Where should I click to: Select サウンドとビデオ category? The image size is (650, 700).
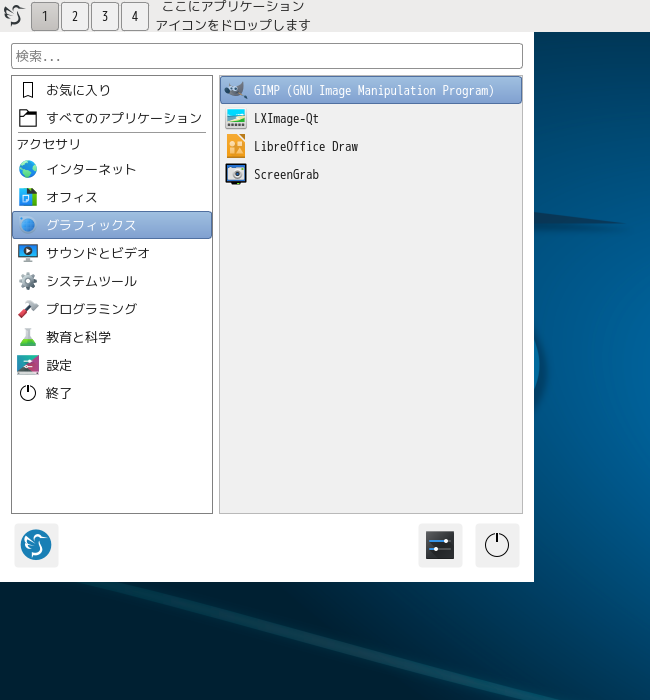click(x=112, y=253)
